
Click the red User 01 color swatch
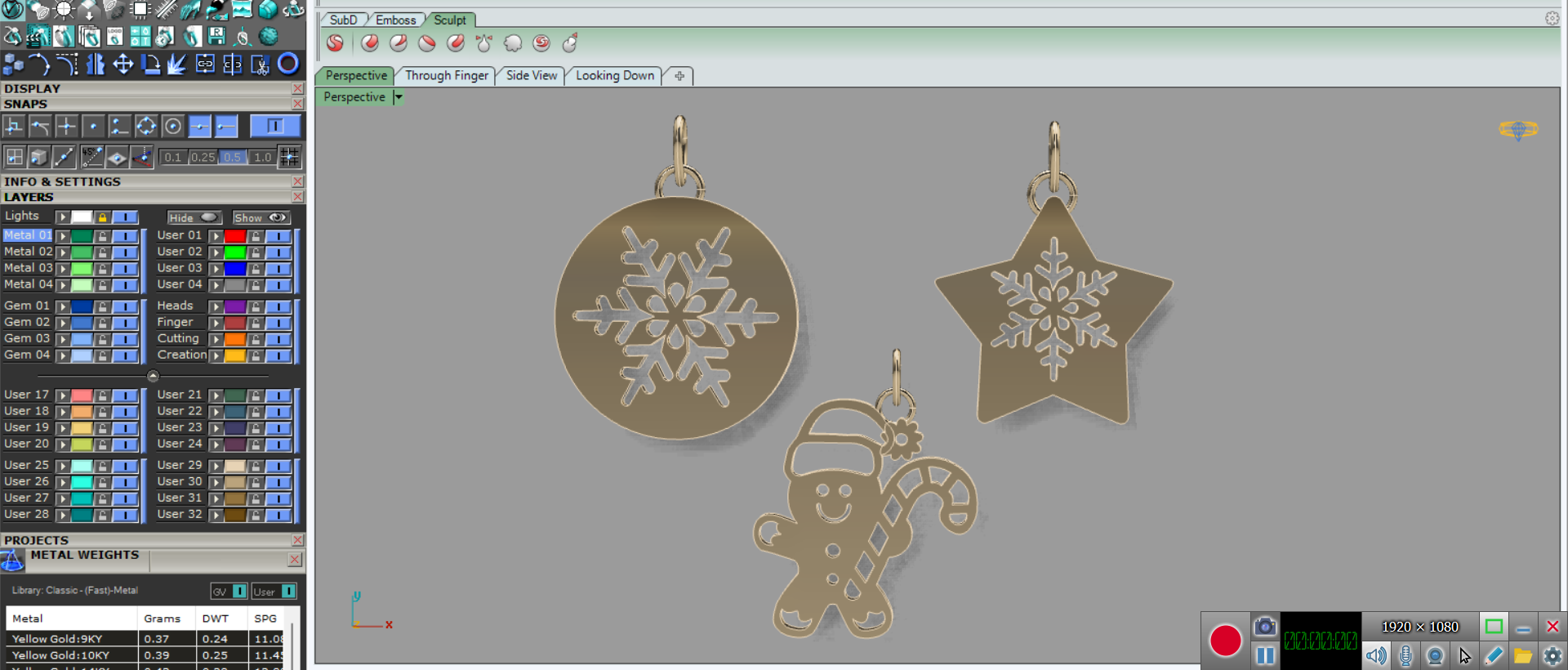tap(235, 236)
